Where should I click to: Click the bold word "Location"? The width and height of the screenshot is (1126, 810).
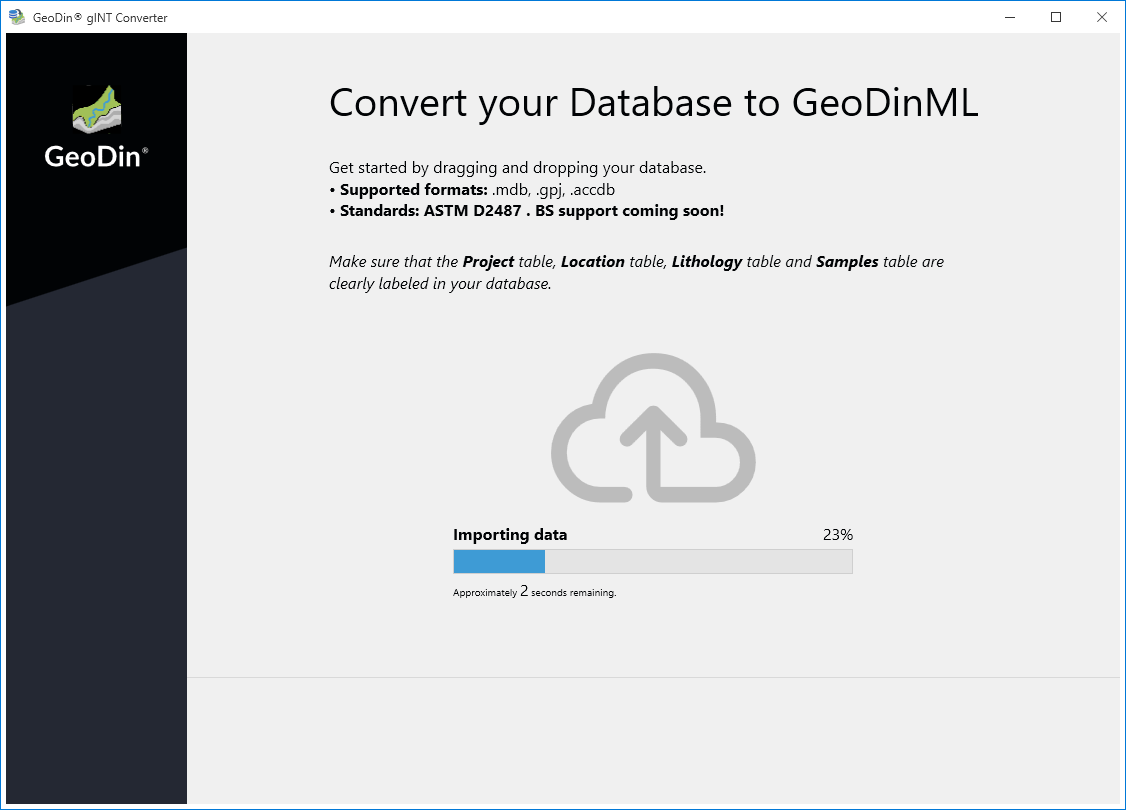[593, 262]
